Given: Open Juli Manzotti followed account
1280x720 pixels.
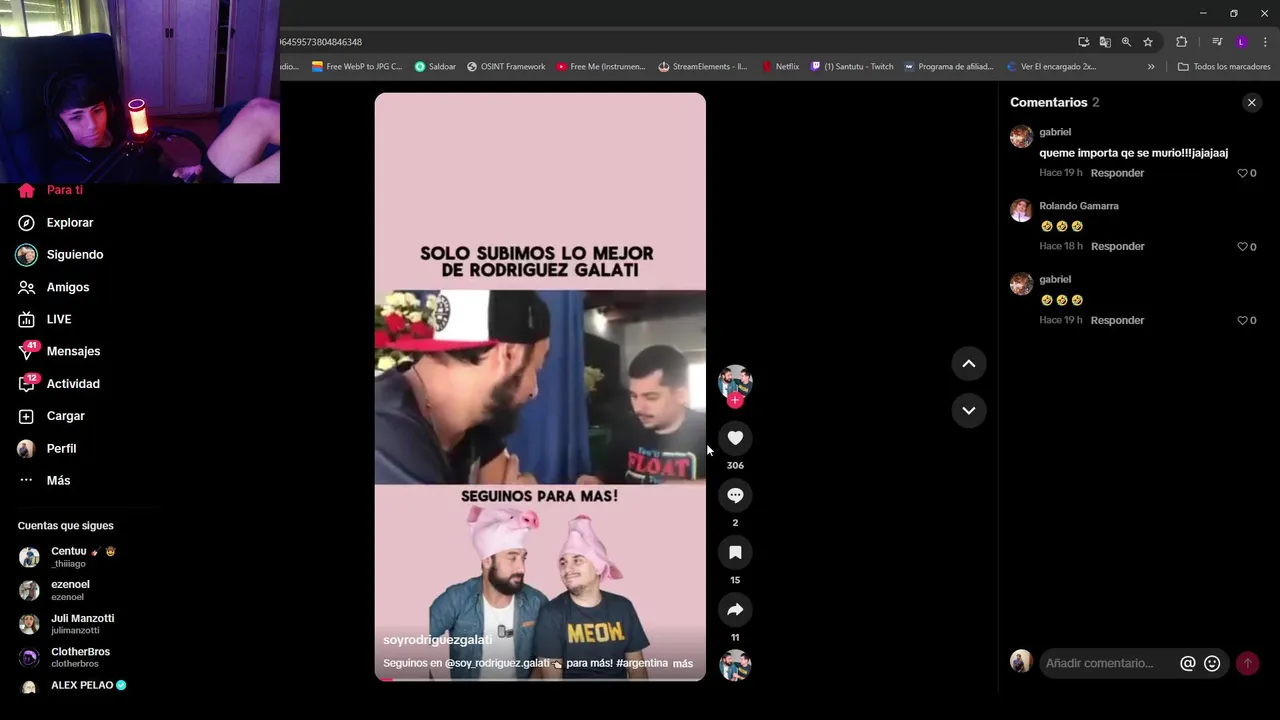Looking at the screenshot, I should 67,624.
